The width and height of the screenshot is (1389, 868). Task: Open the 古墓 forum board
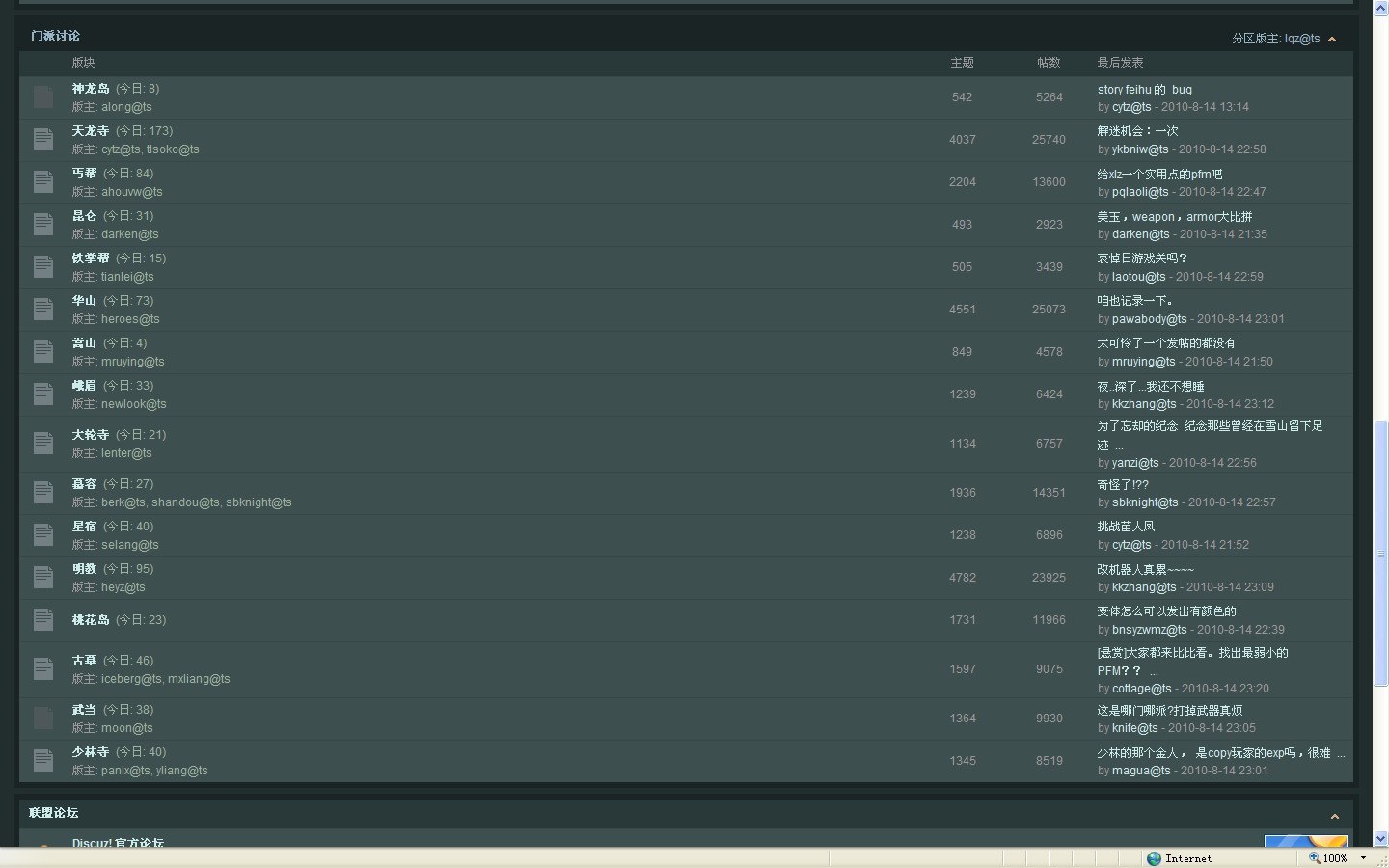point(84,661)
